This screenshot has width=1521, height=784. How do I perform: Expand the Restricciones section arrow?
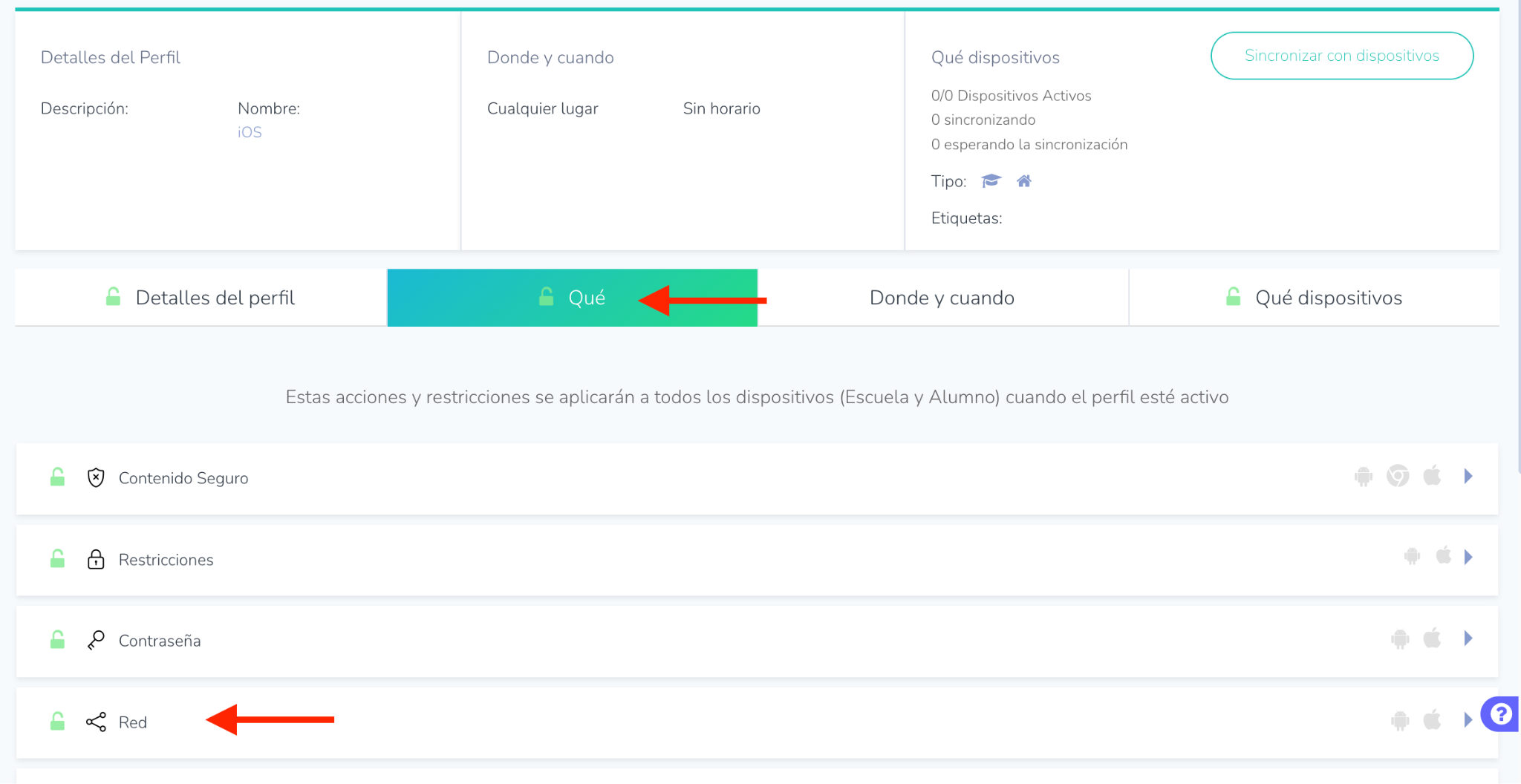pos(1468,557)
